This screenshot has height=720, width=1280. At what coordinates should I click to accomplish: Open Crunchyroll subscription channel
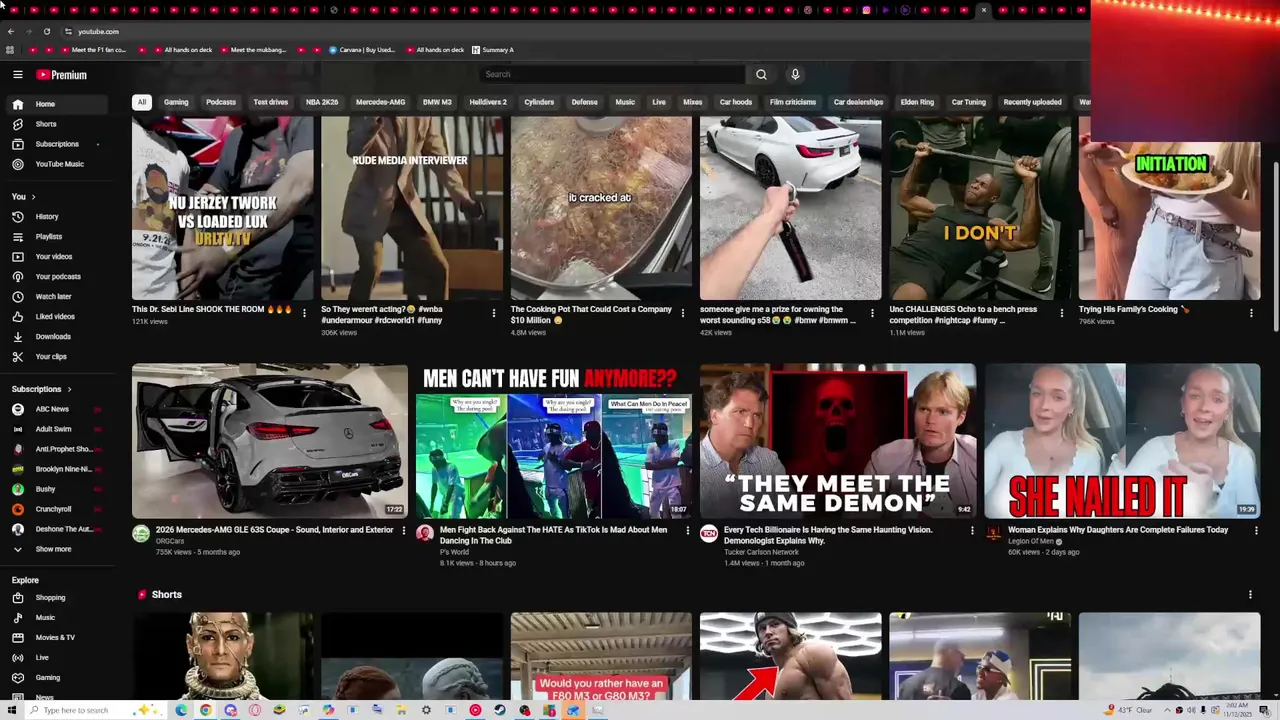coord(55,509)
